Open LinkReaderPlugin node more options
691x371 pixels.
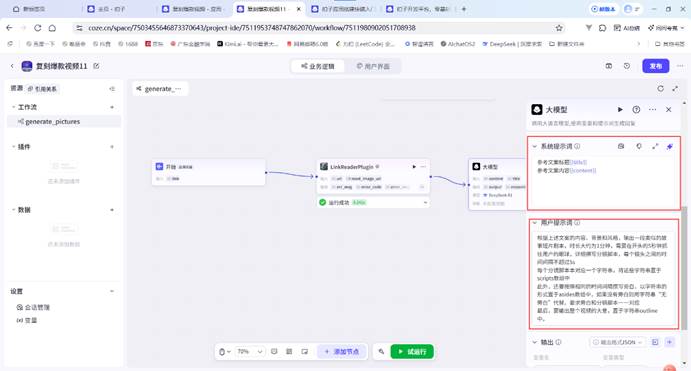pos(424,167)
